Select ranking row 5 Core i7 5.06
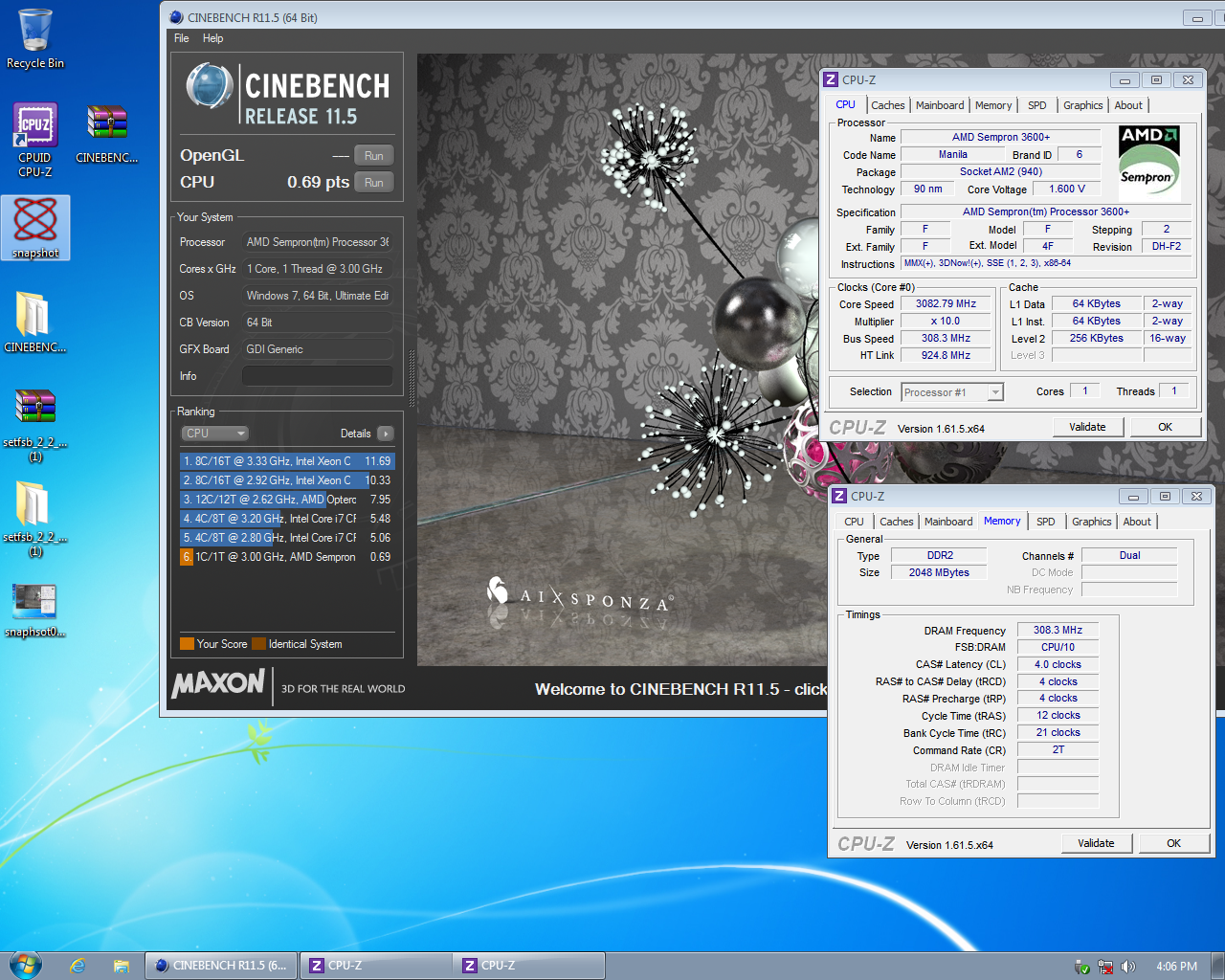This screenshot has height=980, width=1225. tap(287, 538)
